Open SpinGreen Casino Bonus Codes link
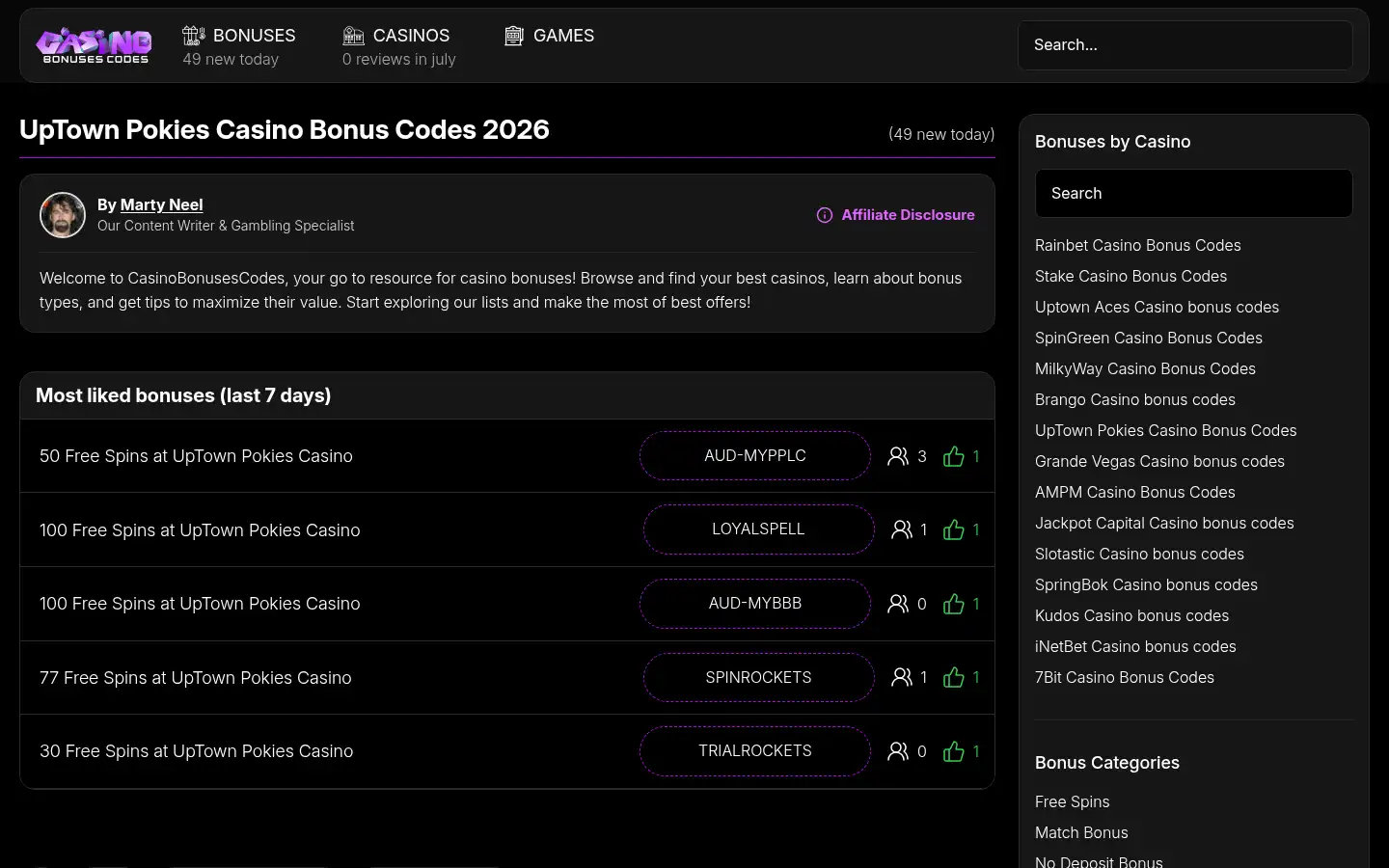 point(1149,339)
